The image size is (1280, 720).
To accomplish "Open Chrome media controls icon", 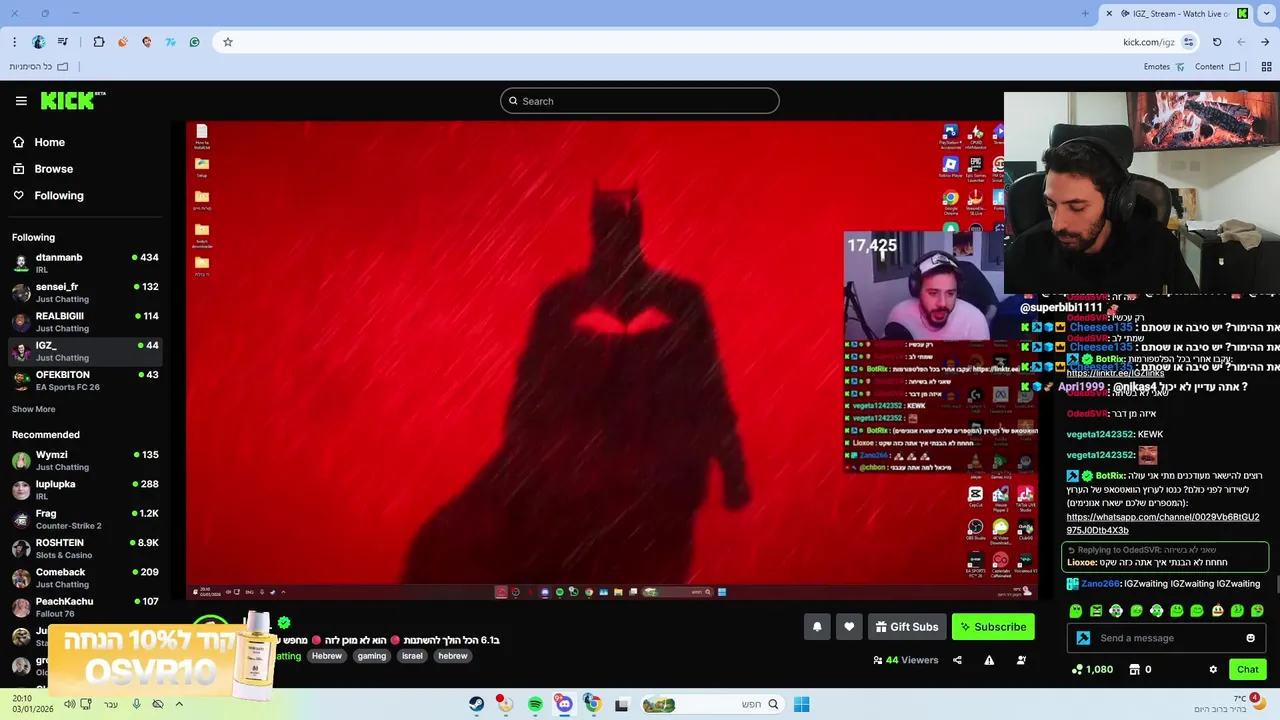I will coord(63,42).
